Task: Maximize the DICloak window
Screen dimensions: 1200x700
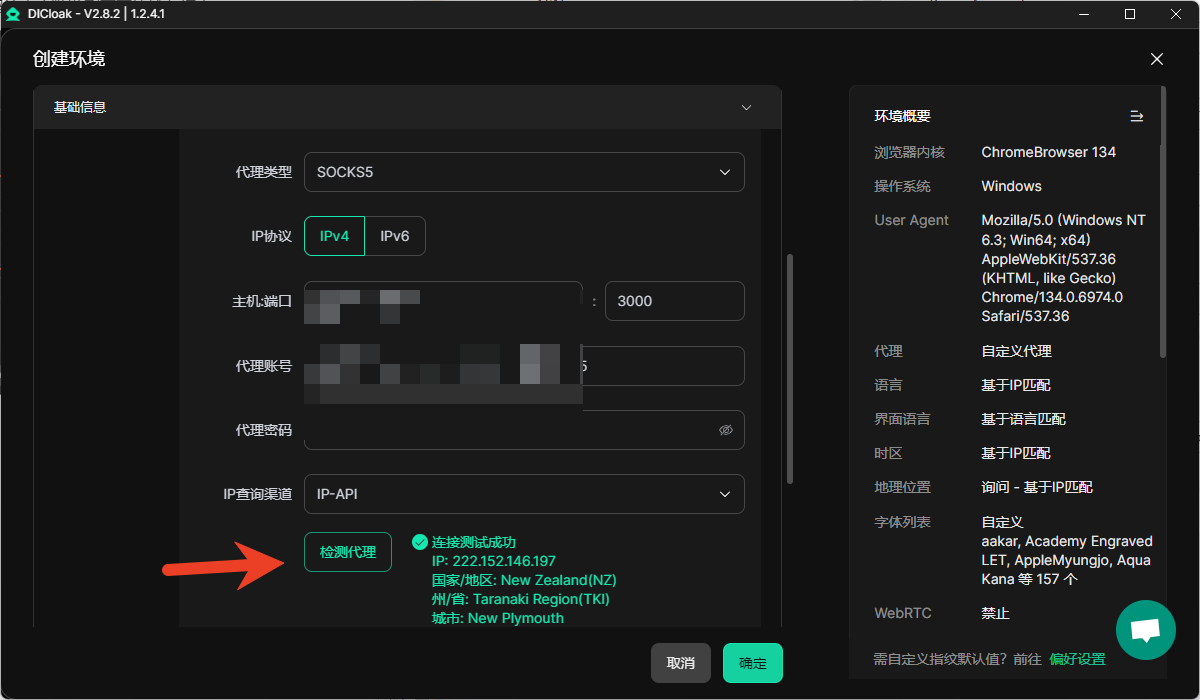Action: [x=1130, y=14]
